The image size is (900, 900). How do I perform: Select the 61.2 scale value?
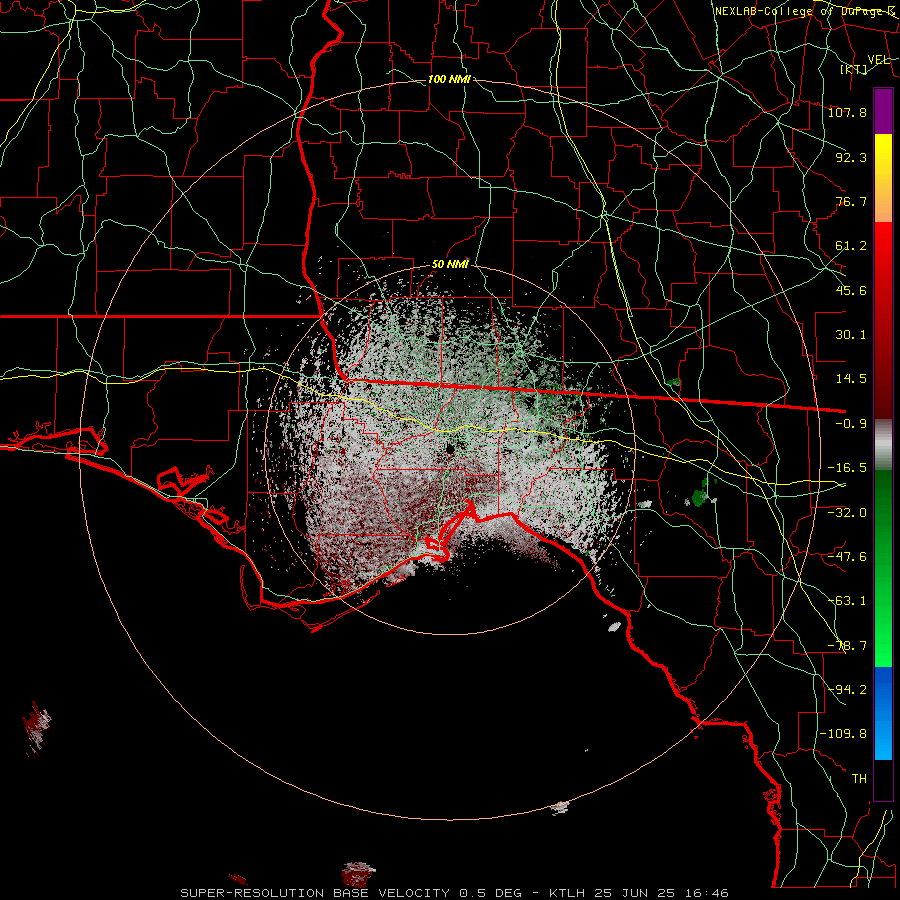[x=851, y=246]
